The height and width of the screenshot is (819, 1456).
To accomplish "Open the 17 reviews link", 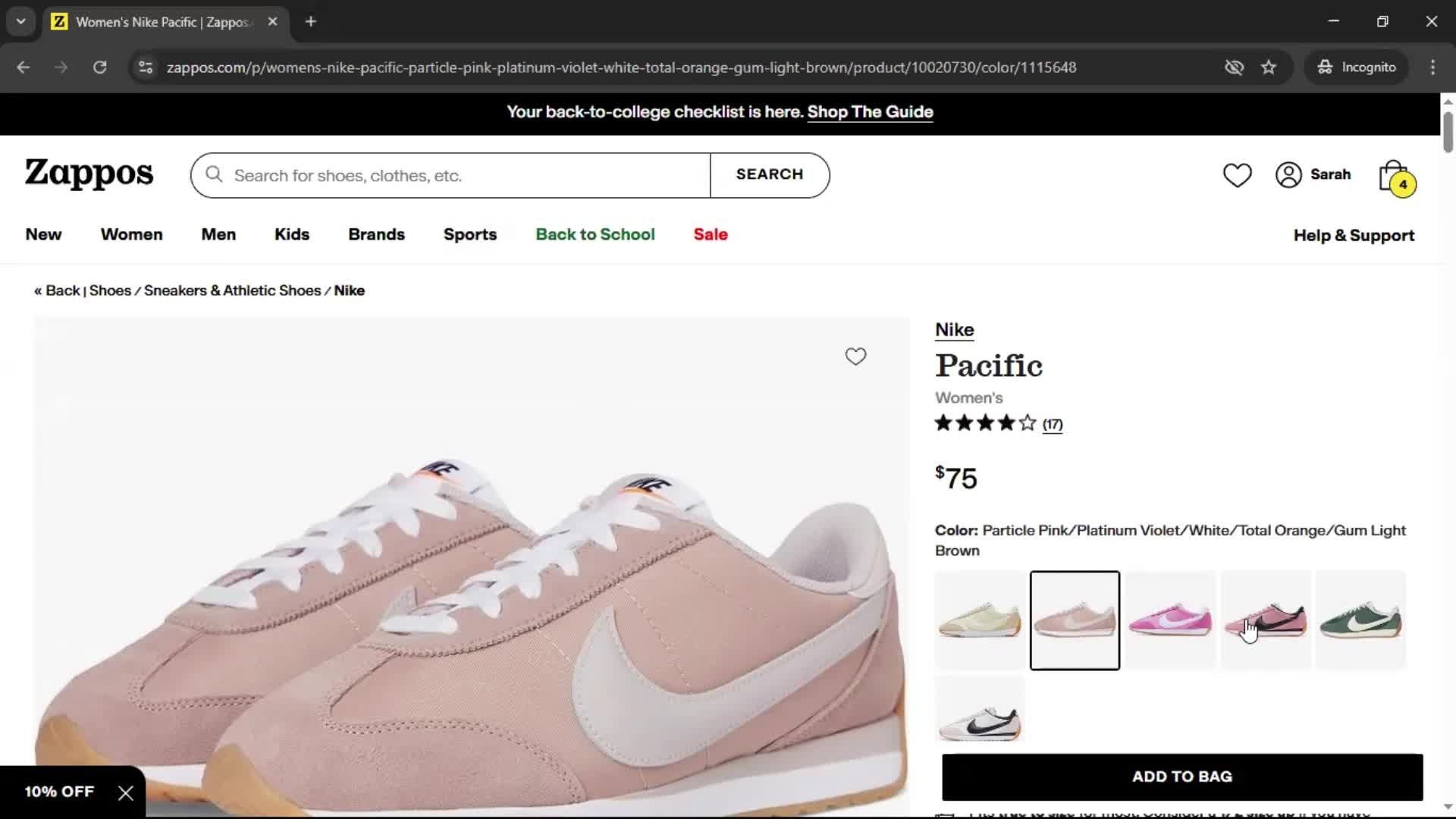I will [1053, 424].
